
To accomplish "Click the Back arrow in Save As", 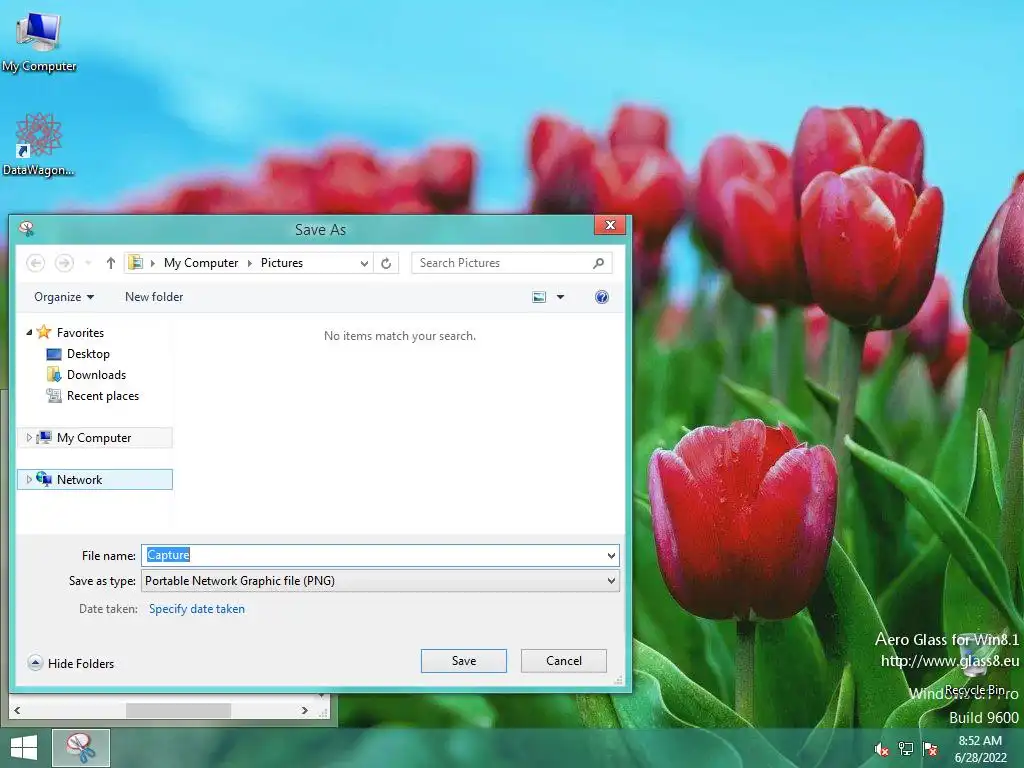I will [35, 263].
